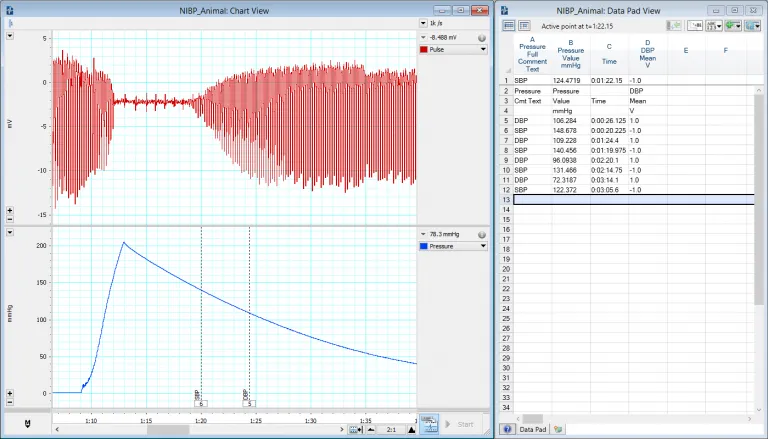Click the info icon for the Pressure channel
Viewport: 768px width, 439px height.
(x=482, y=234)
